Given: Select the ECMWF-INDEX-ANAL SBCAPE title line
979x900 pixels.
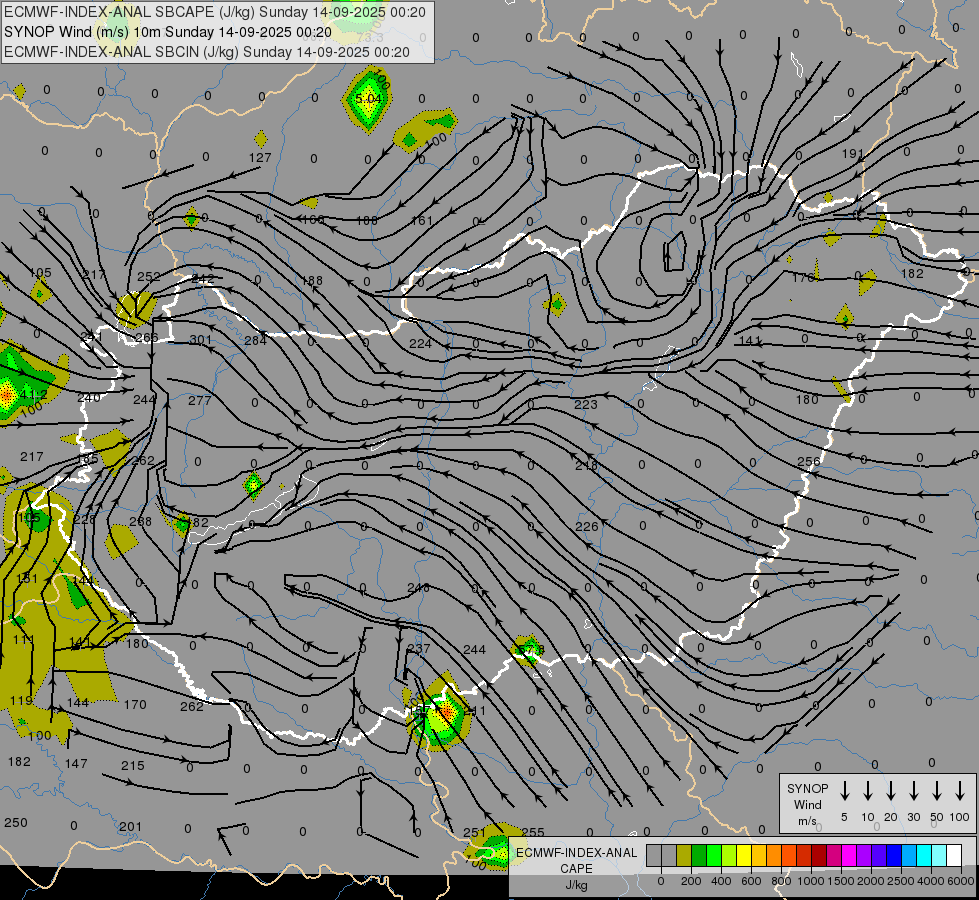Looking at the screenshot, I should (215, 12).
